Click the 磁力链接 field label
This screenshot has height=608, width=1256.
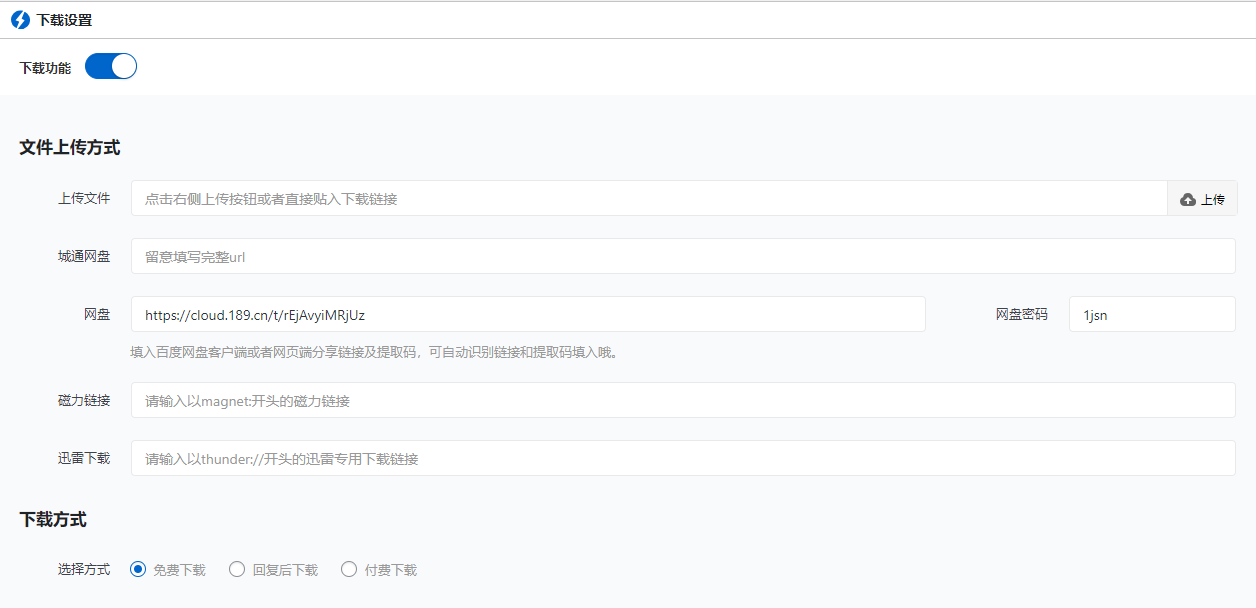coord(84,400)
